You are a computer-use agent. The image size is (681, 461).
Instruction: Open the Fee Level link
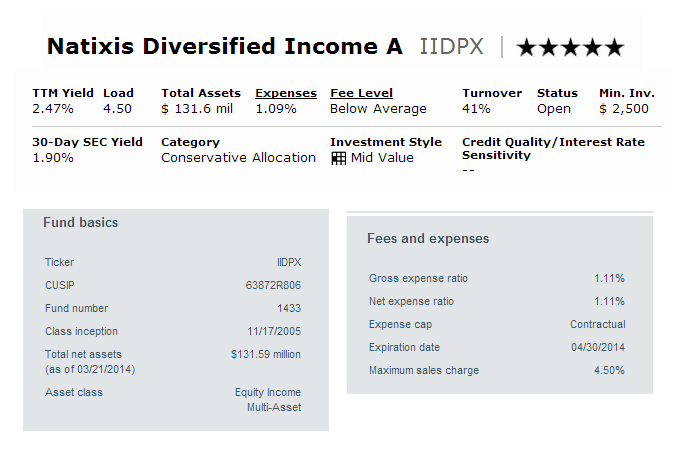coord(361,93)
